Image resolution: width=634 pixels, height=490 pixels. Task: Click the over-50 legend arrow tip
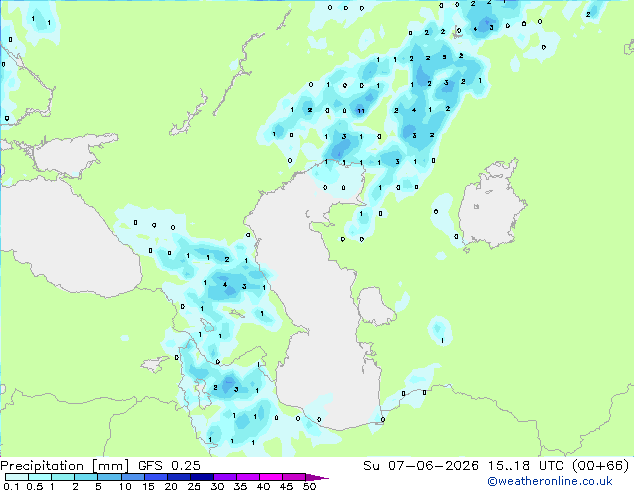[317, 477]
